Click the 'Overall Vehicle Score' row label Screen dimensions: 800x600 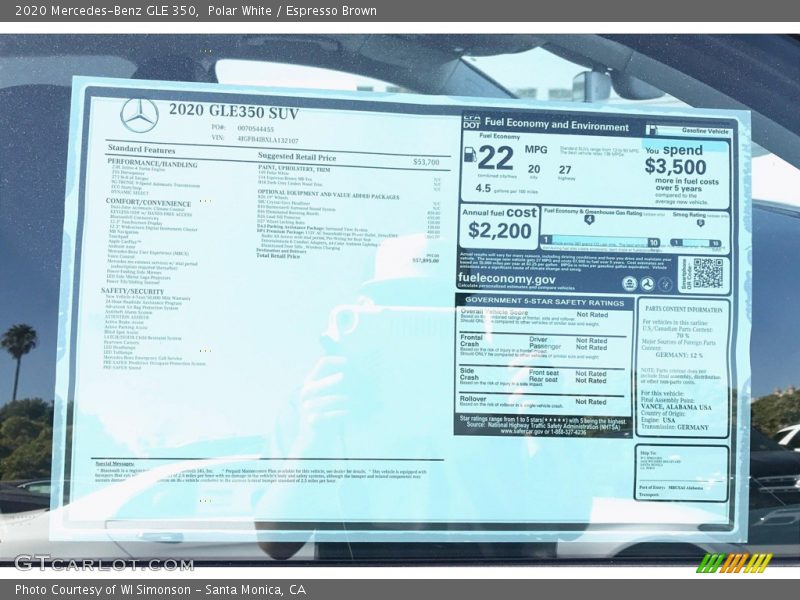pos(494,312)
